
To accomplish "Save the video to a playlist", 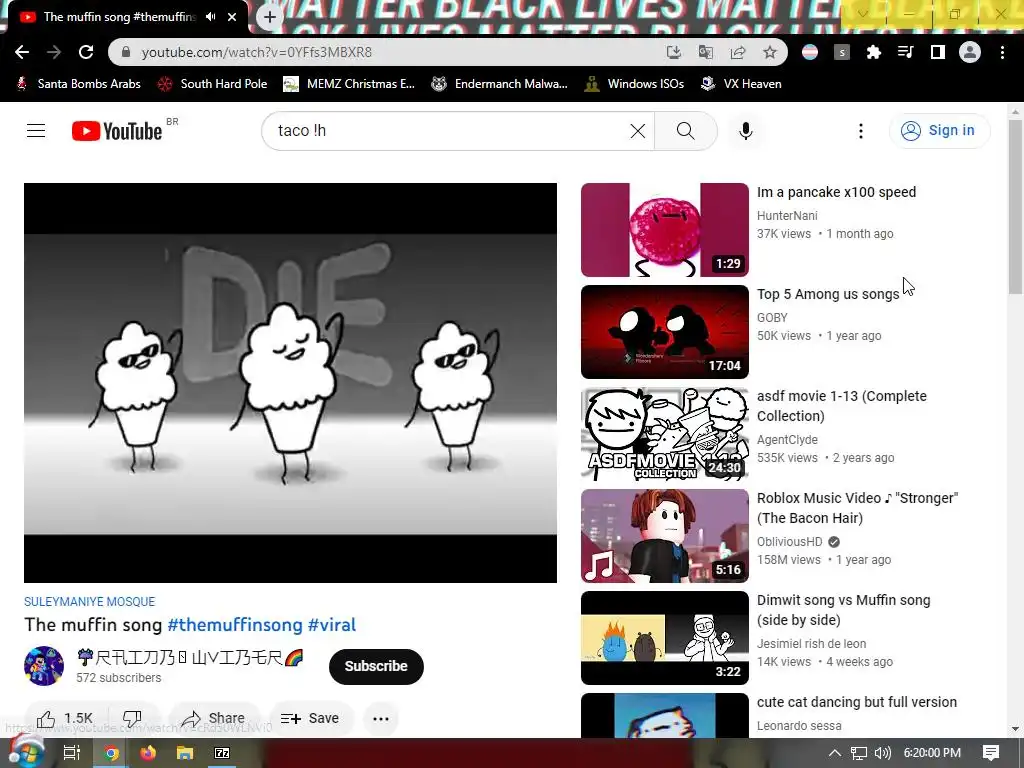I will click(x=310, y=718).
